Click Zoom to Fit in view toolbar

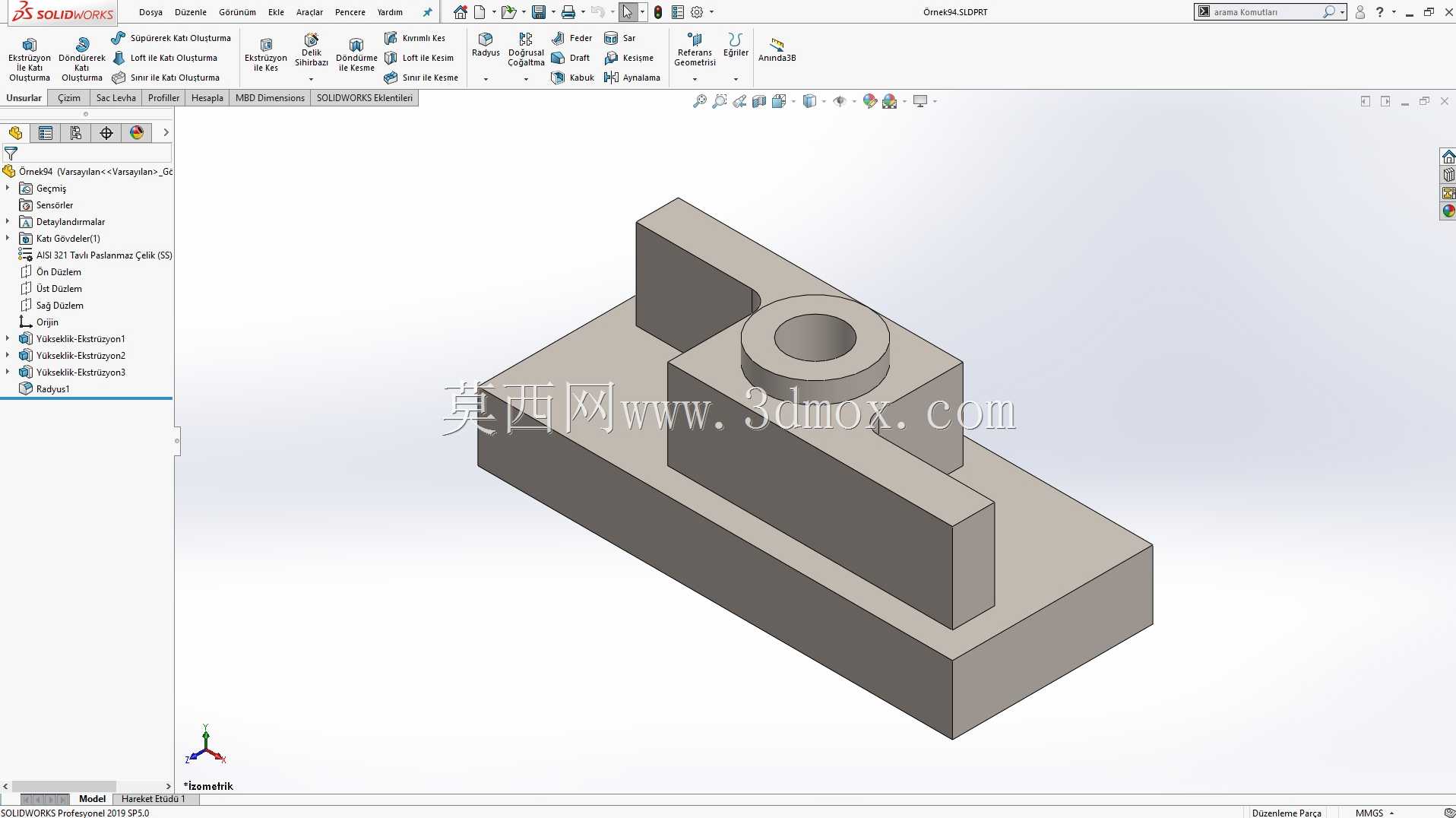coord(700,101)
